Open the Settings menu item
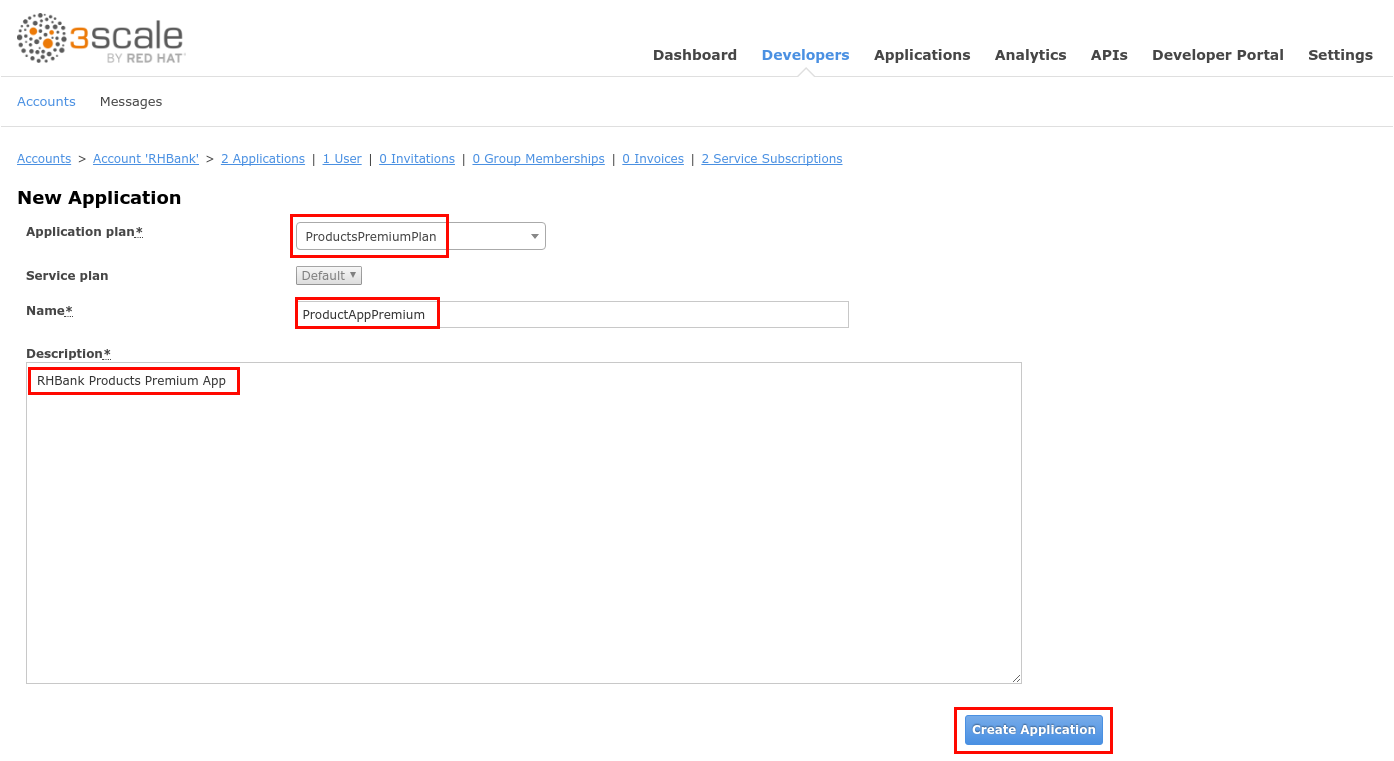This screenshot has width=1394, height=761. 1339,55
